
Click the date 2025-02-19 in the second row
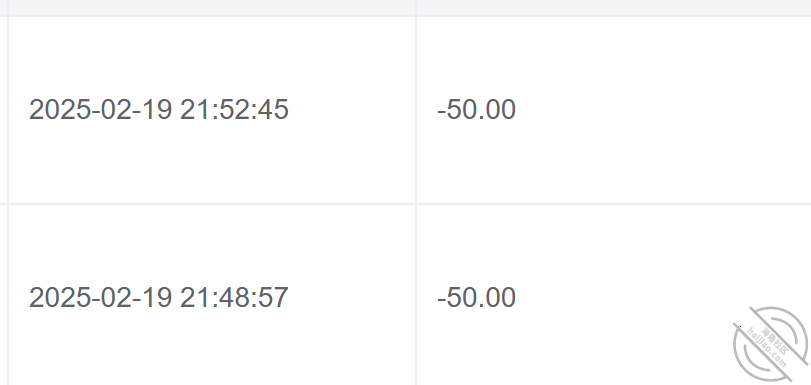[x=100, y=298]
